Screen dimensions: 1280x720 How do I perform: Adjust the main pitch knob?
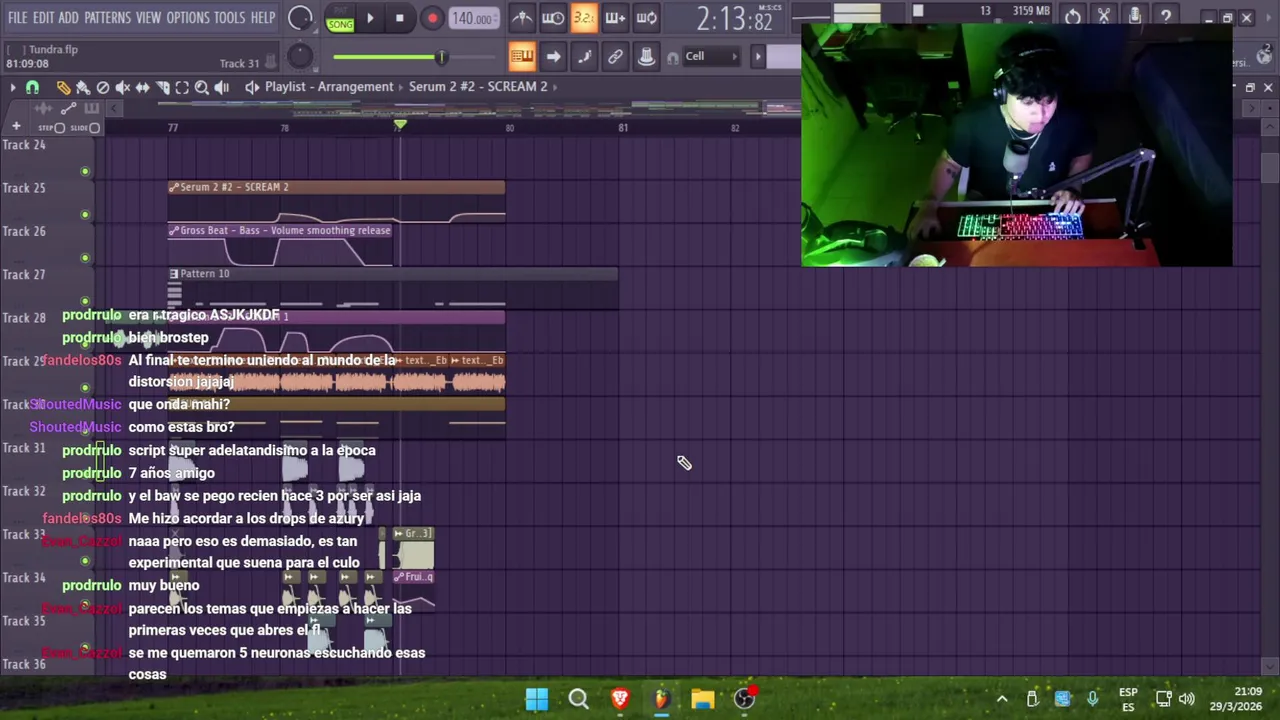pyautogui.click(x=300, y=18)
